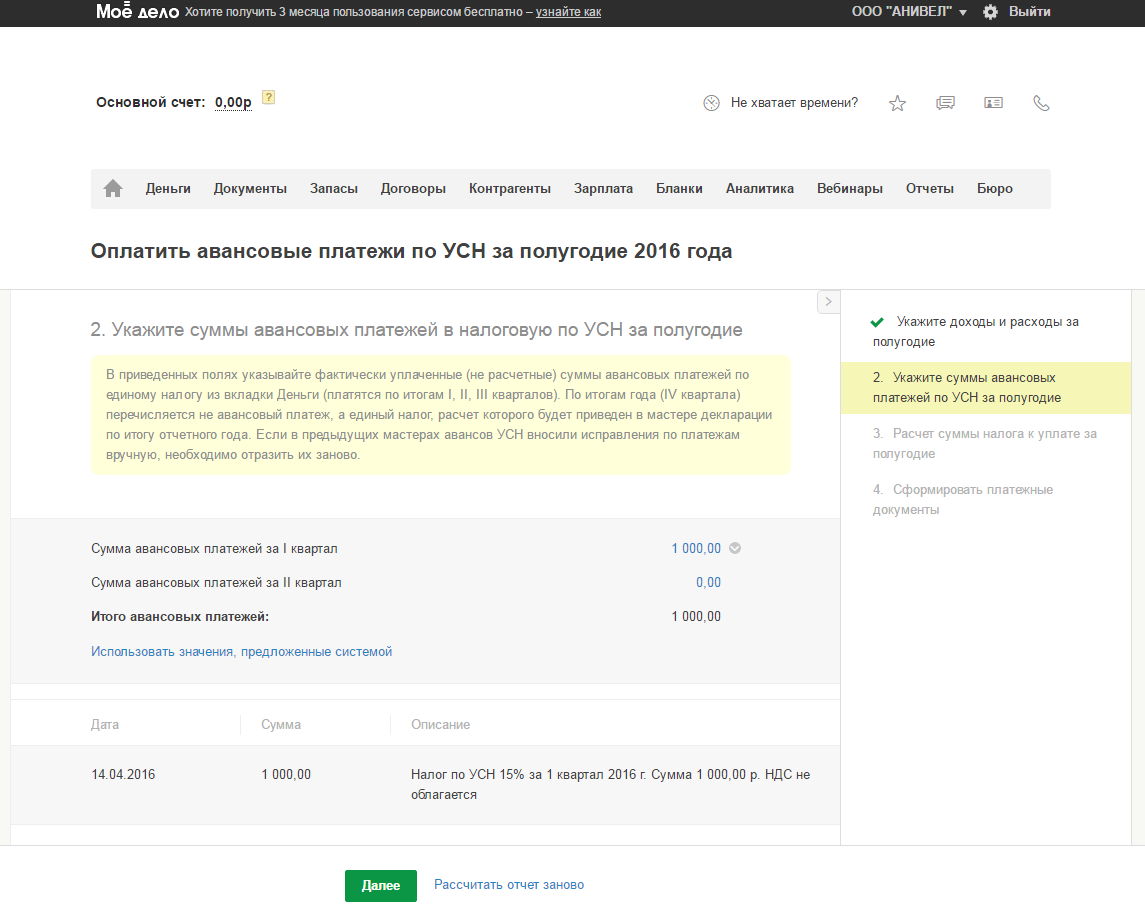Open the Деньги menu
The height and width of the screenshot is (918, 1145).
coord(168,188)
